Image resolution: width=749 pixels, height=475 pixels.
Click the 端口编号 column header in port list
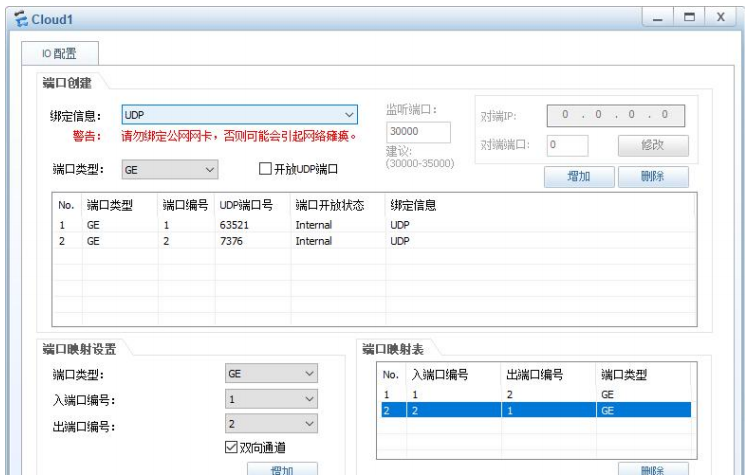point(186,205)
